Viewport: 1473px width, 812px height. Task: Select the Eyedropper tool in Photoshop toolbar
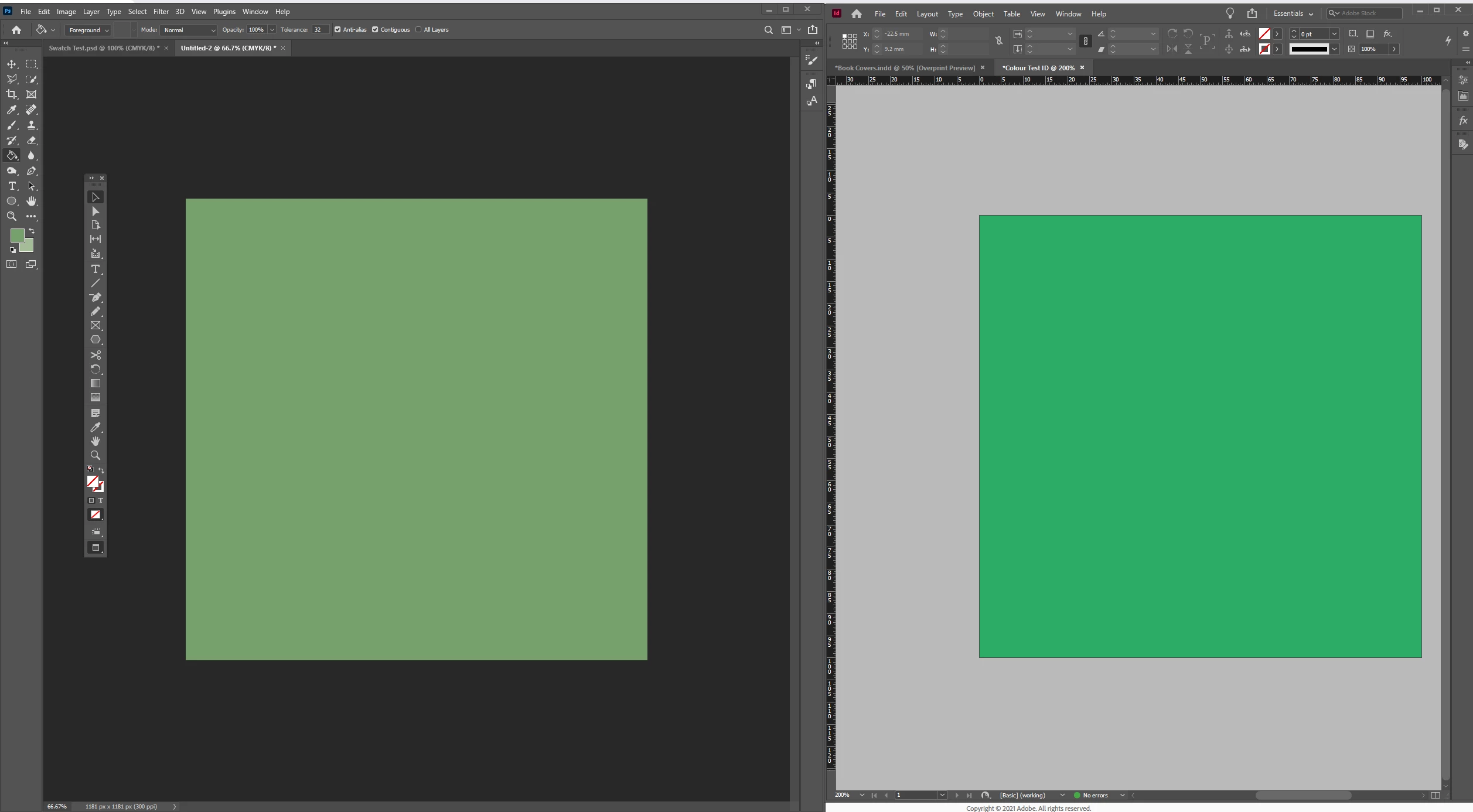click(12, 110)
